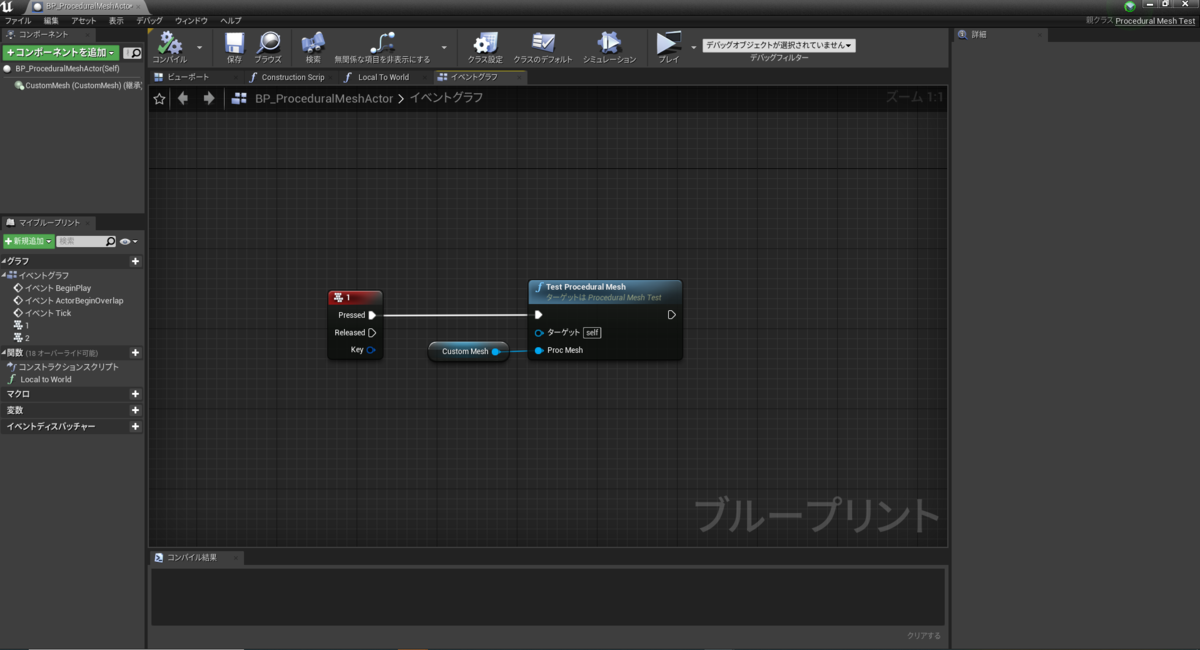Open the プレイ options dropdown arrow
The image size is (1200, 650).
click(694, 46)
